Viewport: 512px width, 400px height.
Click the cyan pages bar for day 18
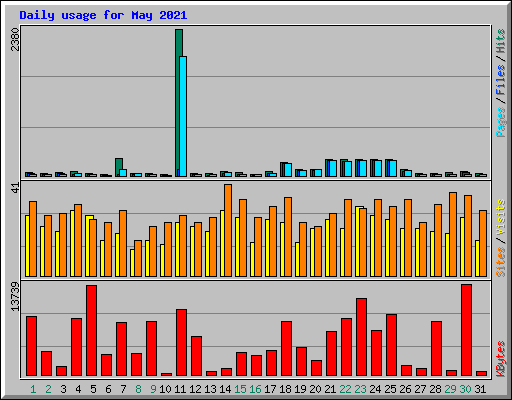coord(288,170)
